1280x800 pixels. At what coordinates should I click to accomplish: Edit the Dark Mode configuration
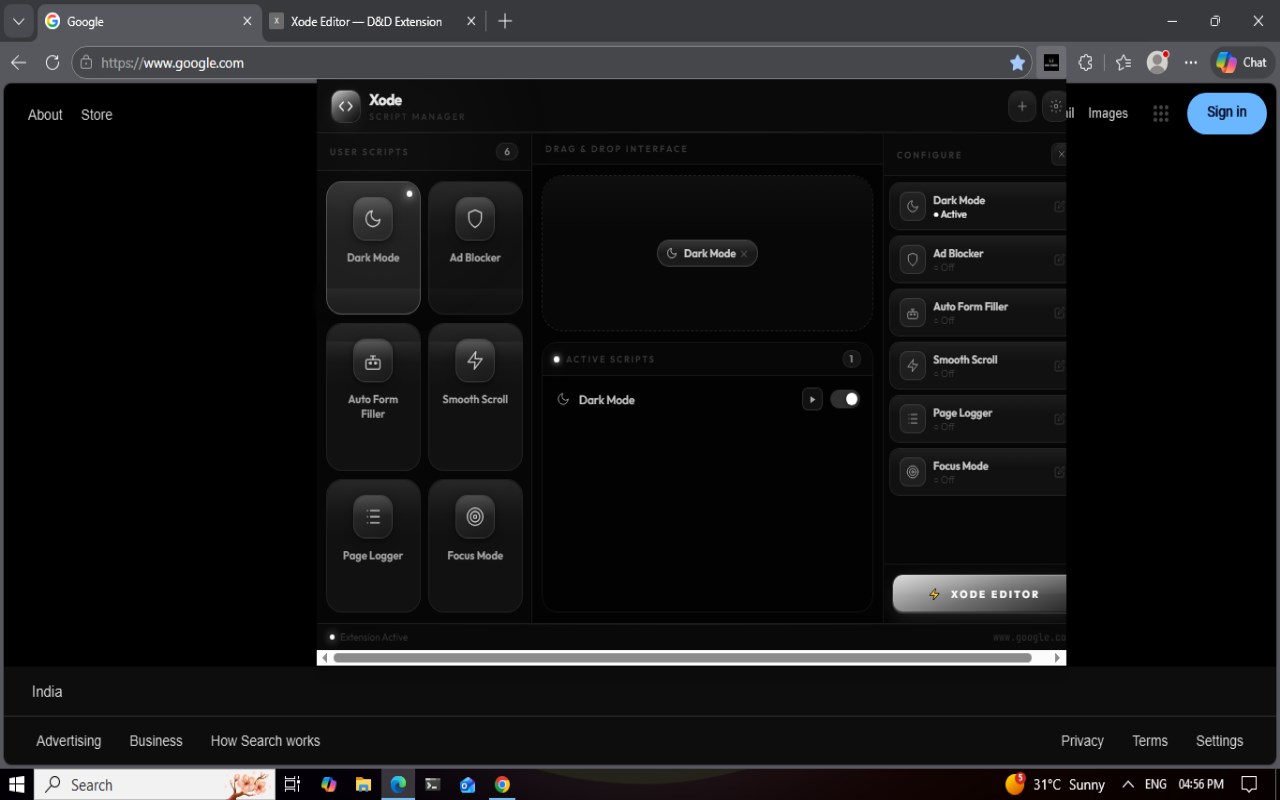[x=1059, y=207]
